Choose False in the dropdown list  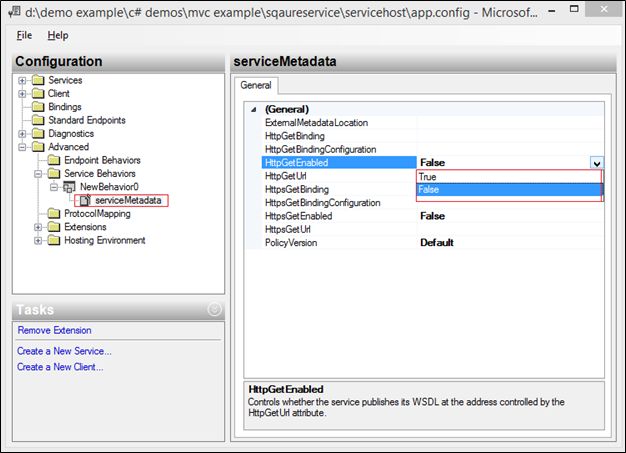tap(509, 190)
